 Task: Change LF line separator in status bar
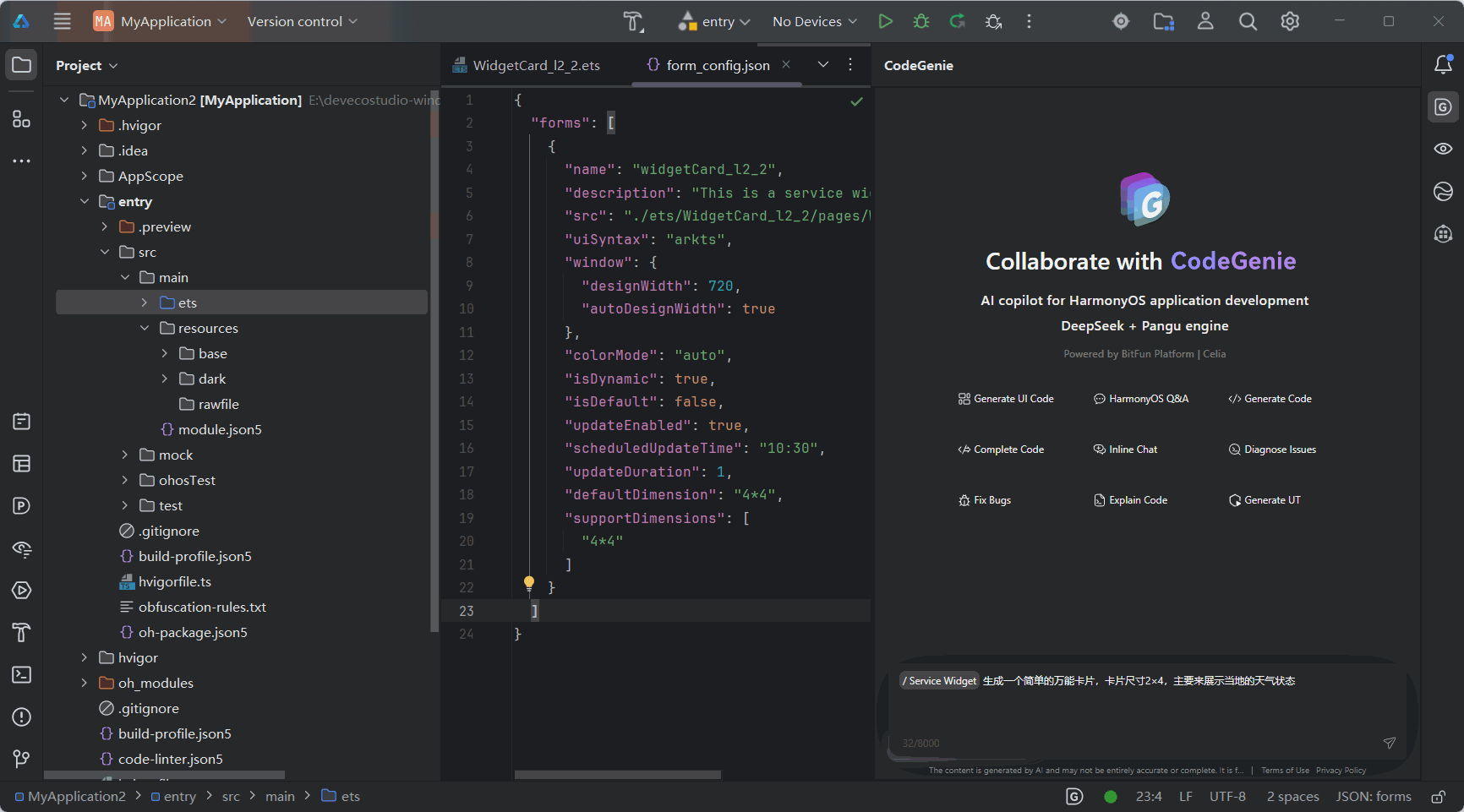point(1186,796)
